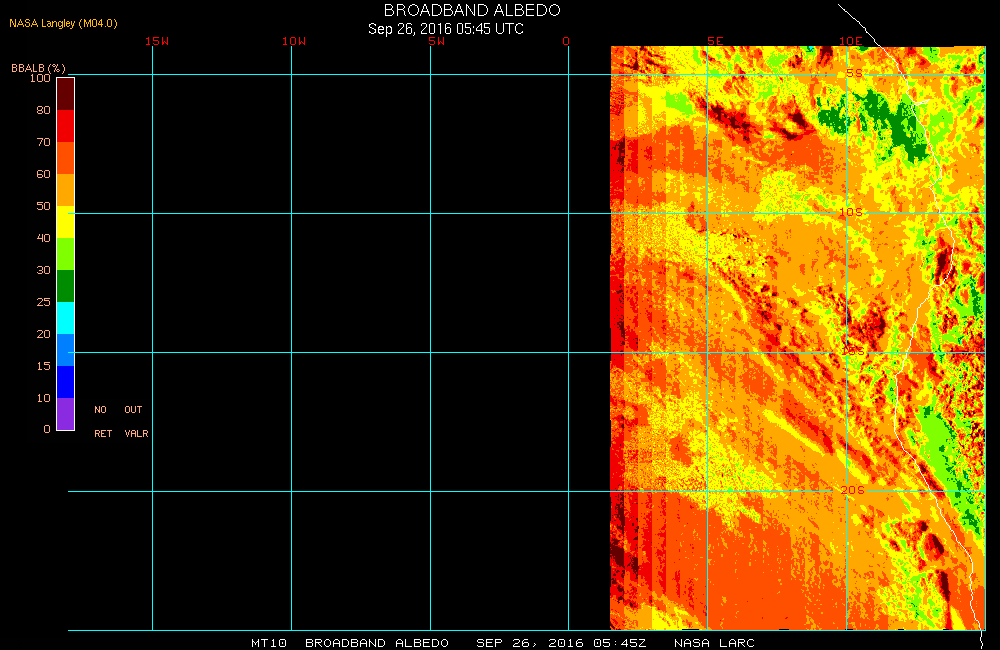Click the cyan 20-25% colorbar segment
Image resolution: width=1000 pixels, height=650 pixels.
click(x=65, y=318)
